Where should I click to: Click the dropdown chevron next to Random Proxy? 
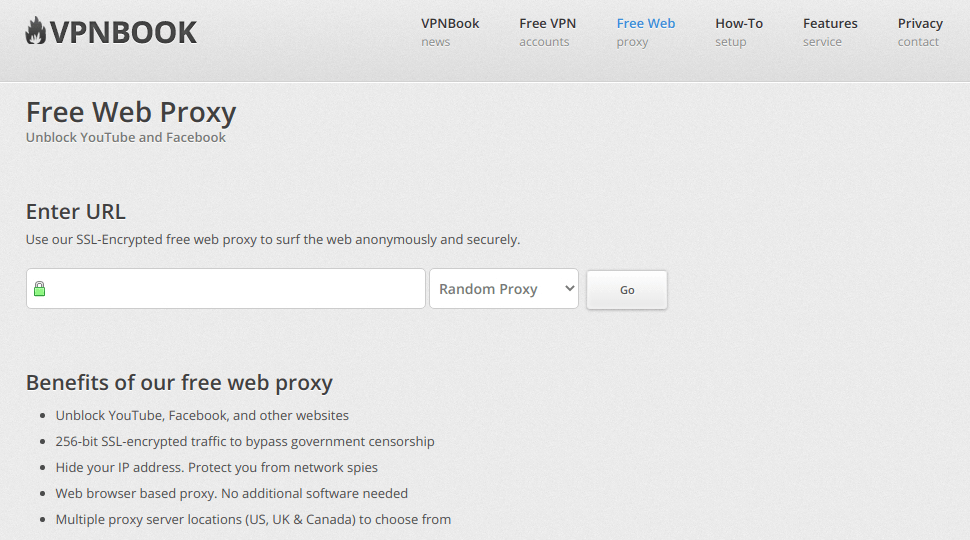(x=570, y=288)
